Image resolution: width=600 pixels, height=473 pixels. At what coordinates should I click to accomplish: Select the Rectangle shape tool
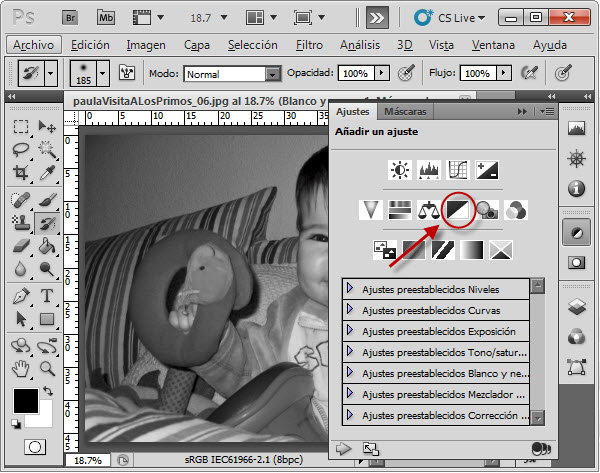(47, 319)
